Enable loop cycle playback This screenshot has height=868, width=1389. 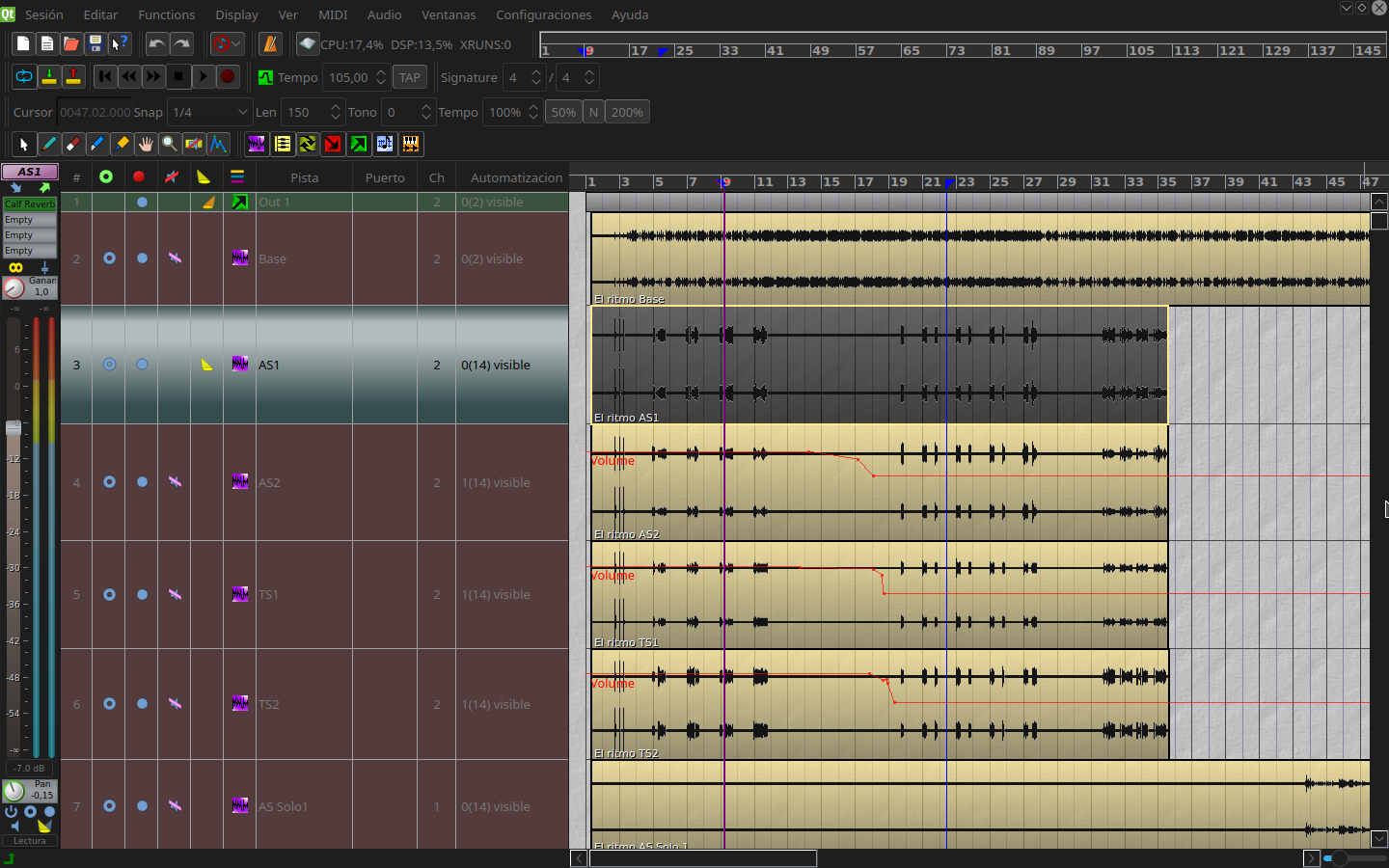click(23, 76)
